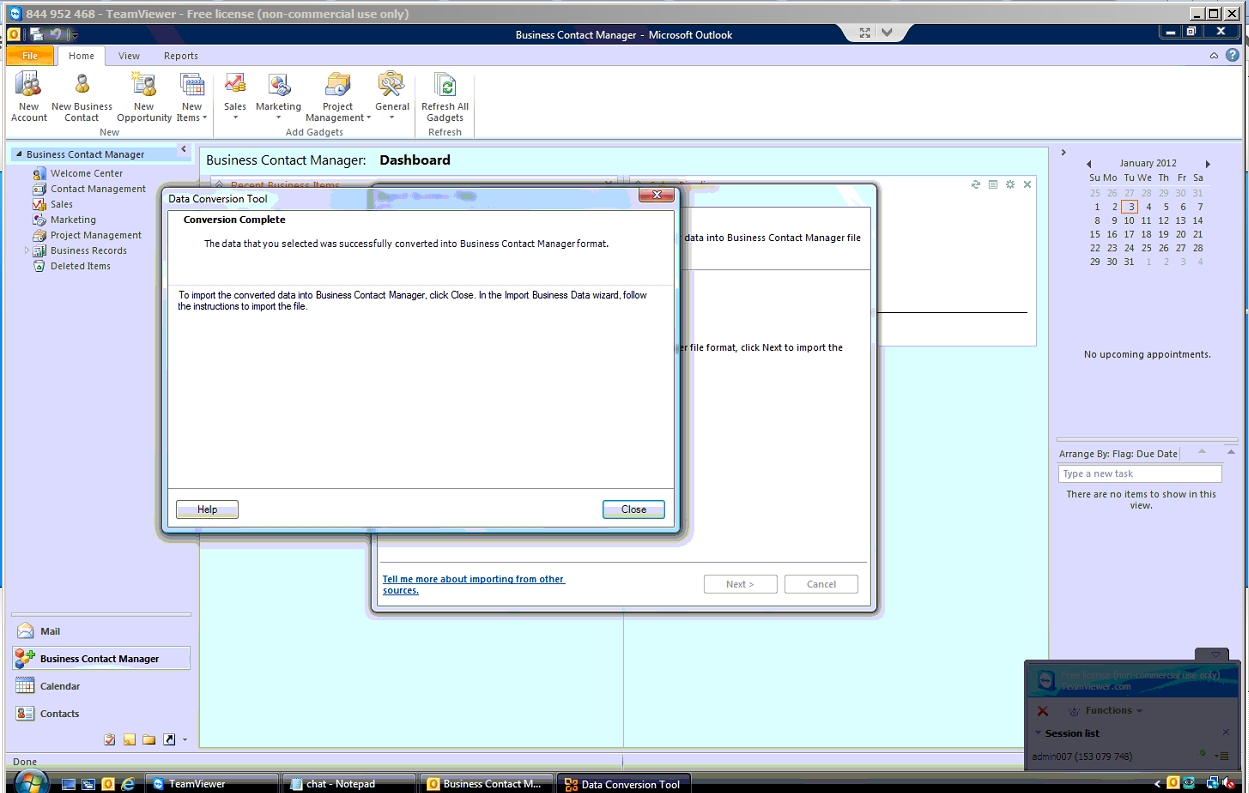1249x793 pixels.
Task: Expand the Business Records node
Action: [x=27, y=250]
